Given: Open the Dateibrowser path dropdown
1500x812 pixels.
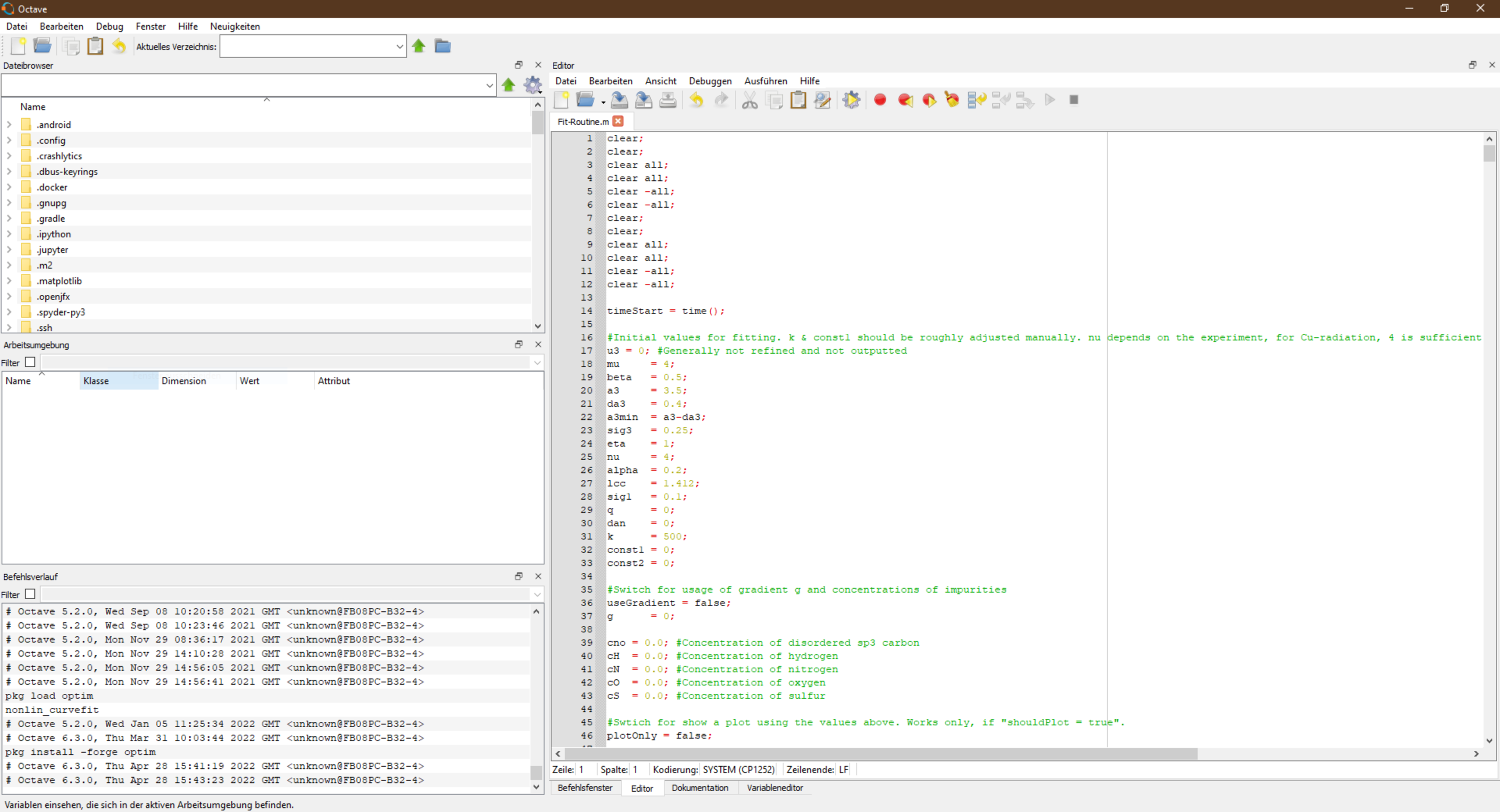Looking at the screenshot, I should 489,85.
